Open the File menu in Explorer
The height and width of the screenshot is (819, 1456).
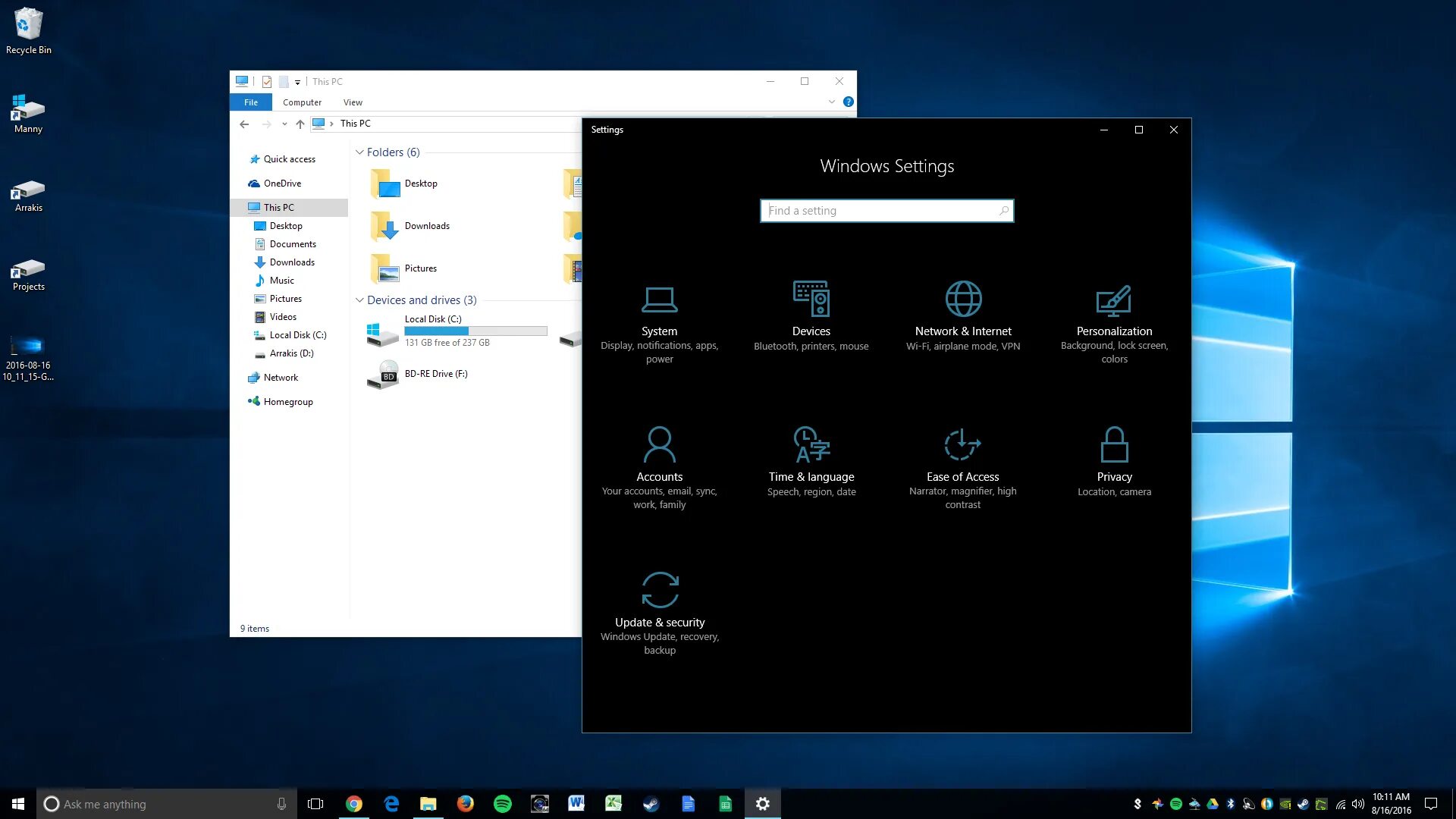251,102
